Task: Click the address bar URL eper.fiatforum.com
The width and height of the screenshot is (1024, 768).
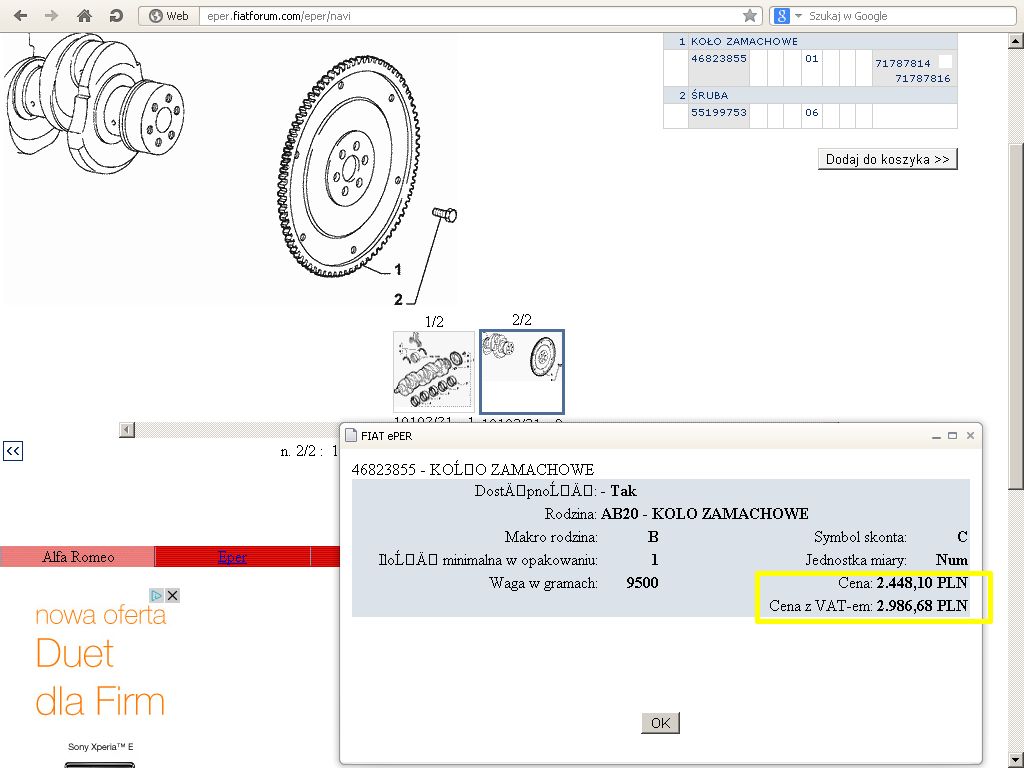Action: tap(279, 16)
